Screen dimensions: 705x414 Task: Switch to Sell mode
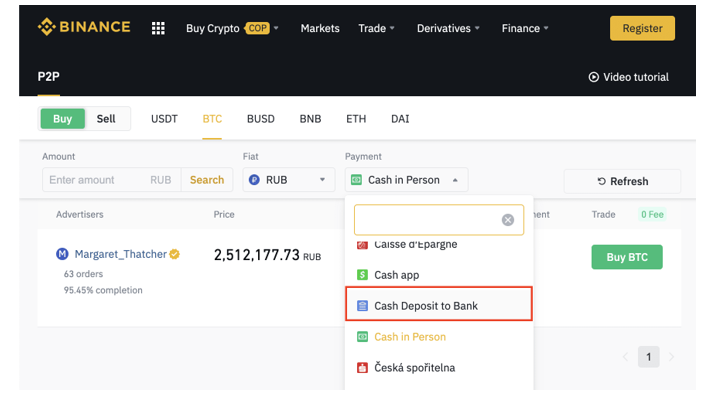[x=106, y=119]
